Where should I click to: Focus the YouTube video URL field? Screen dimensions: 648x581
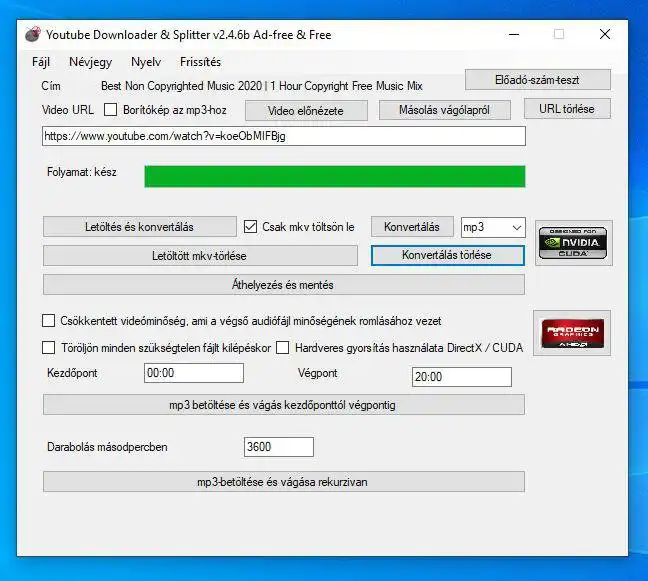(x=284, y=136)
